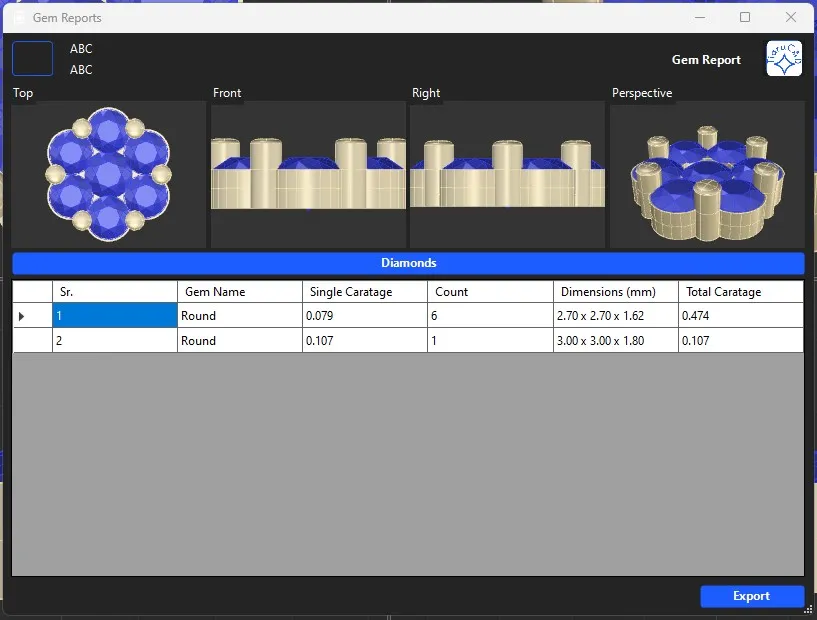Click the Total Caratage column header
817x620 pixels.
[x=740, y=292]
